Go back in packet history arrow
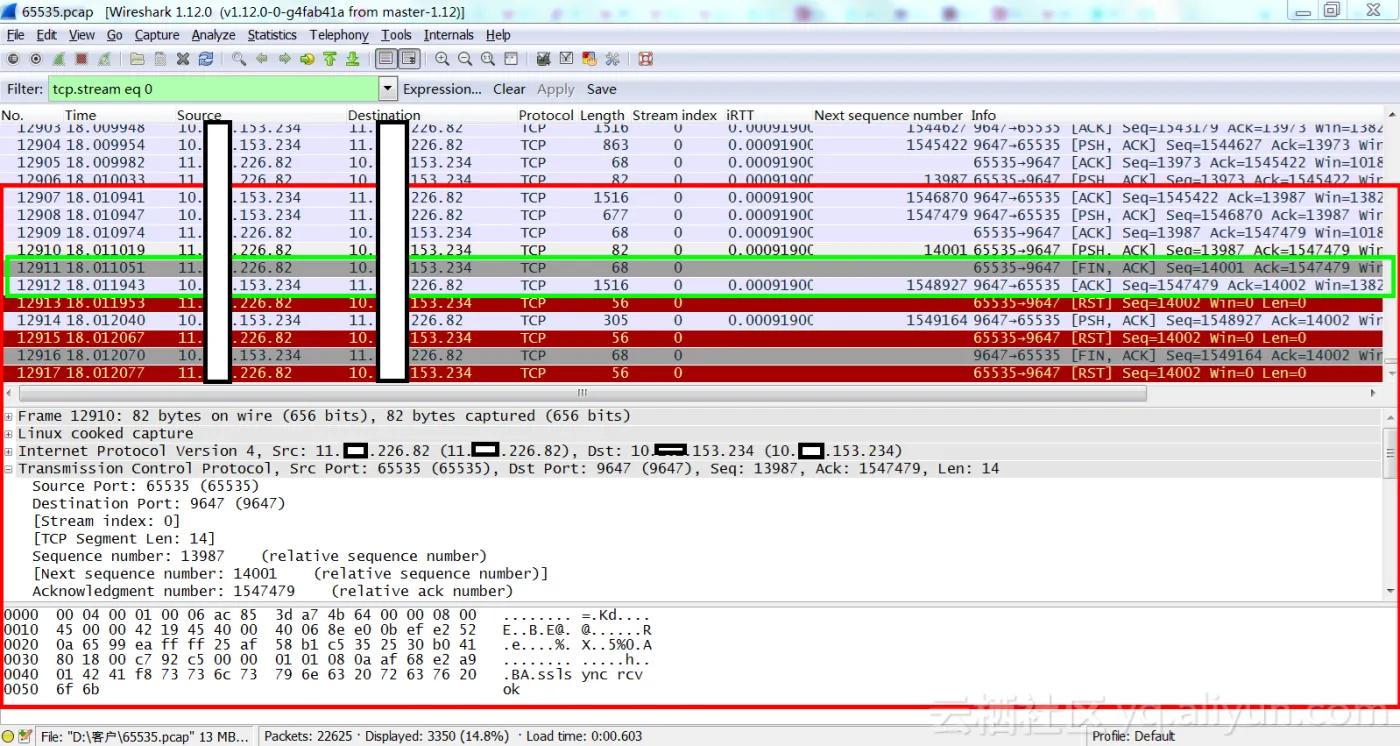Viewport: 1400px width, 746px height. [262, 59]
